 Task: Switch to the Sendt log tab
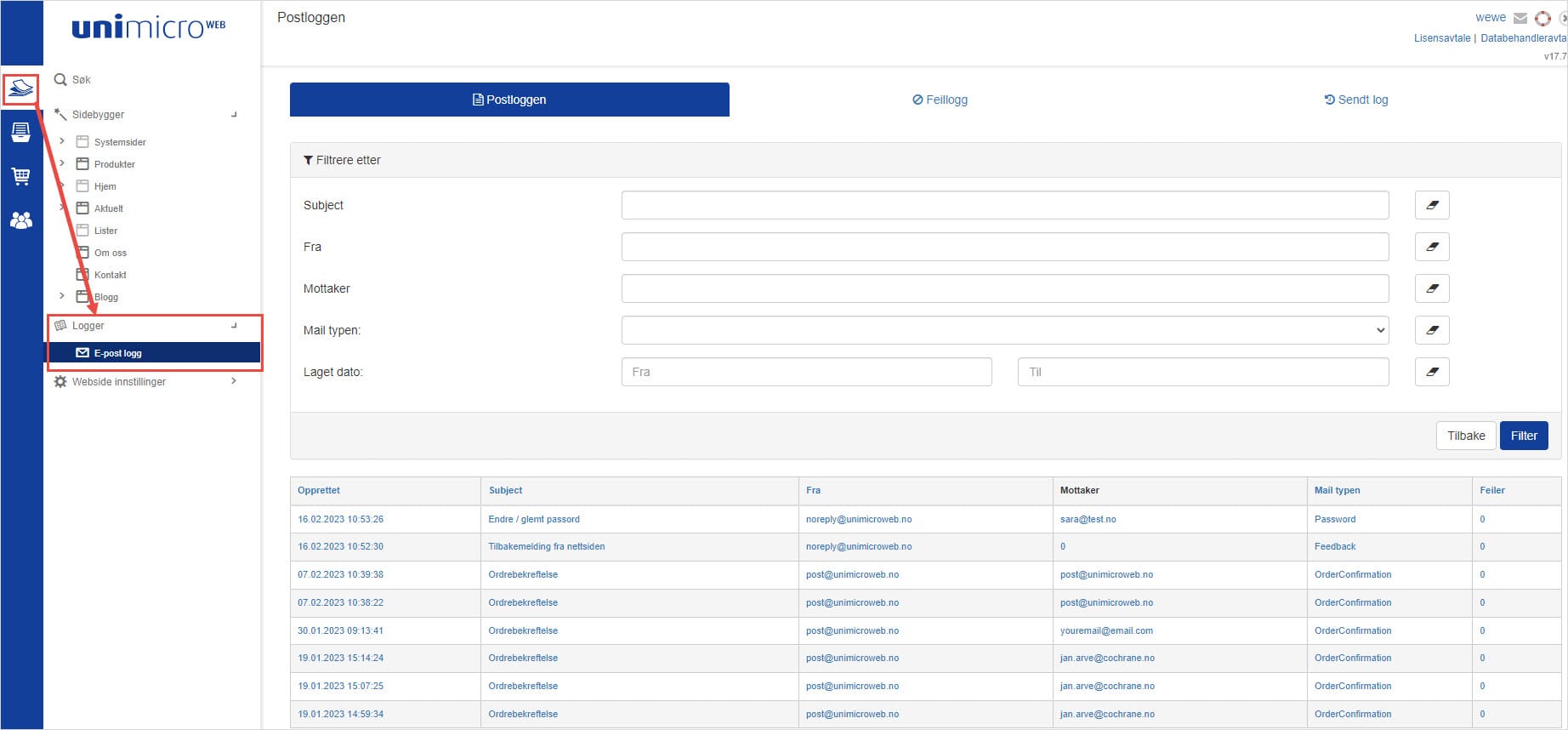click(x=1355, y=100)
